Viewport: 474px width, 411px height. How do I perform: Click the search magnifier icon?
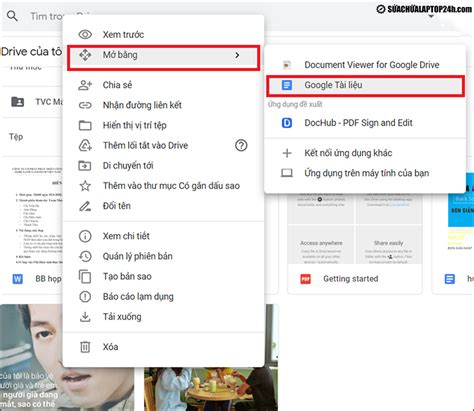pyautogui.click(x=12, y=16)
